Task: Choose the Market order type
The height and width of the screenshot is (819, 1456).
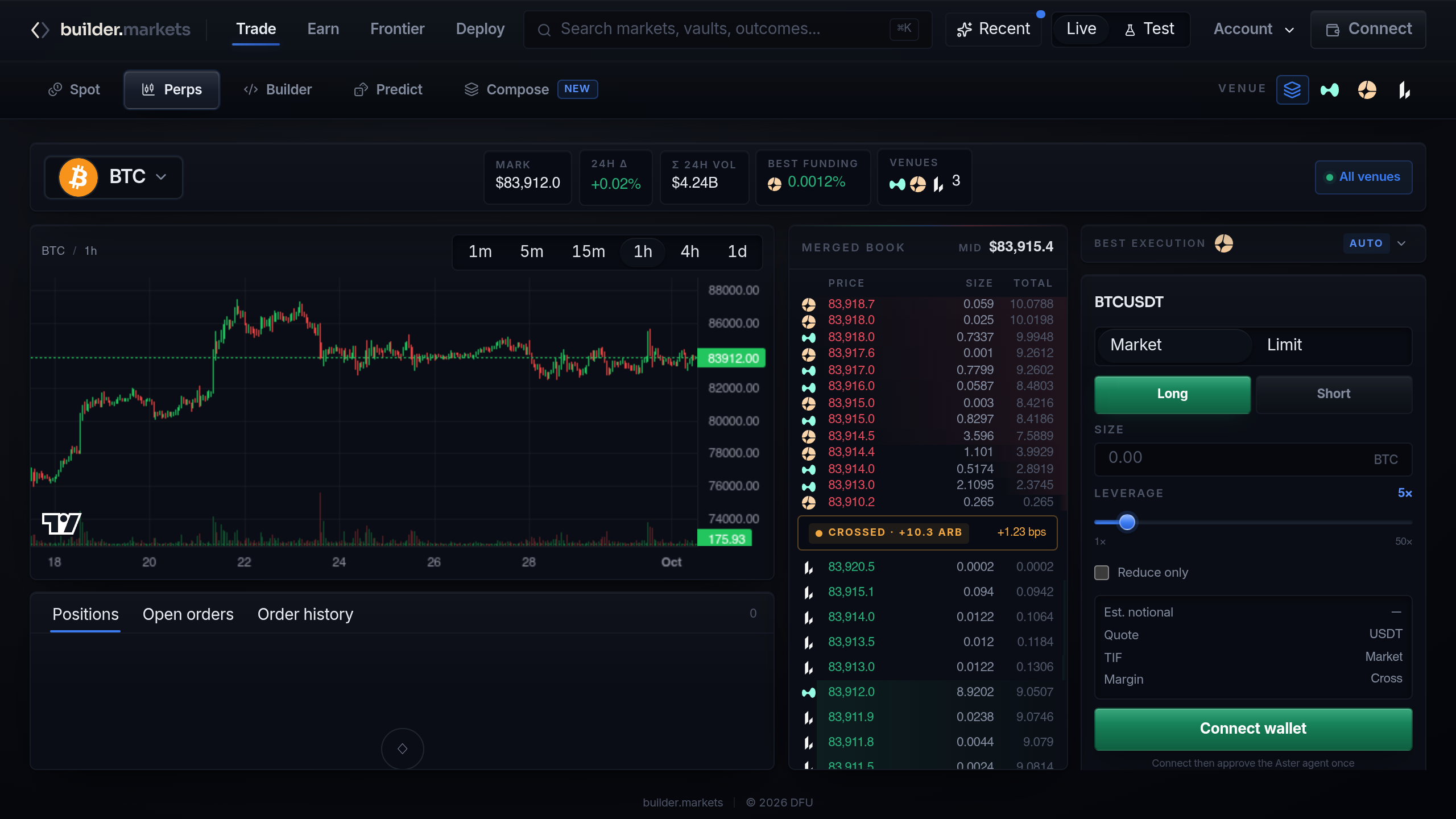Action: pos(1174,345)
